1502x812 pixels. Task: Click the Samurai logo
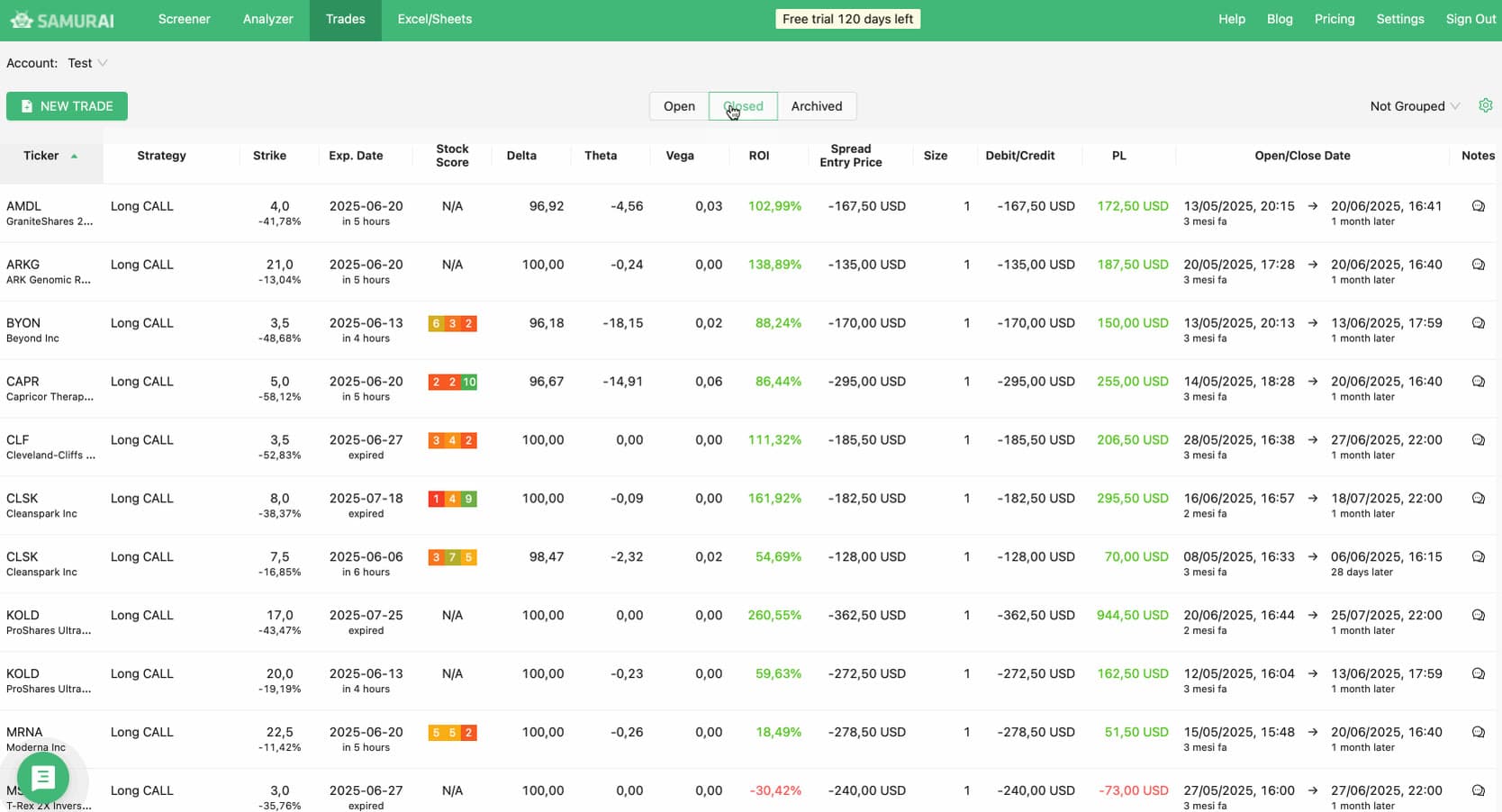(x=62, y=20)
